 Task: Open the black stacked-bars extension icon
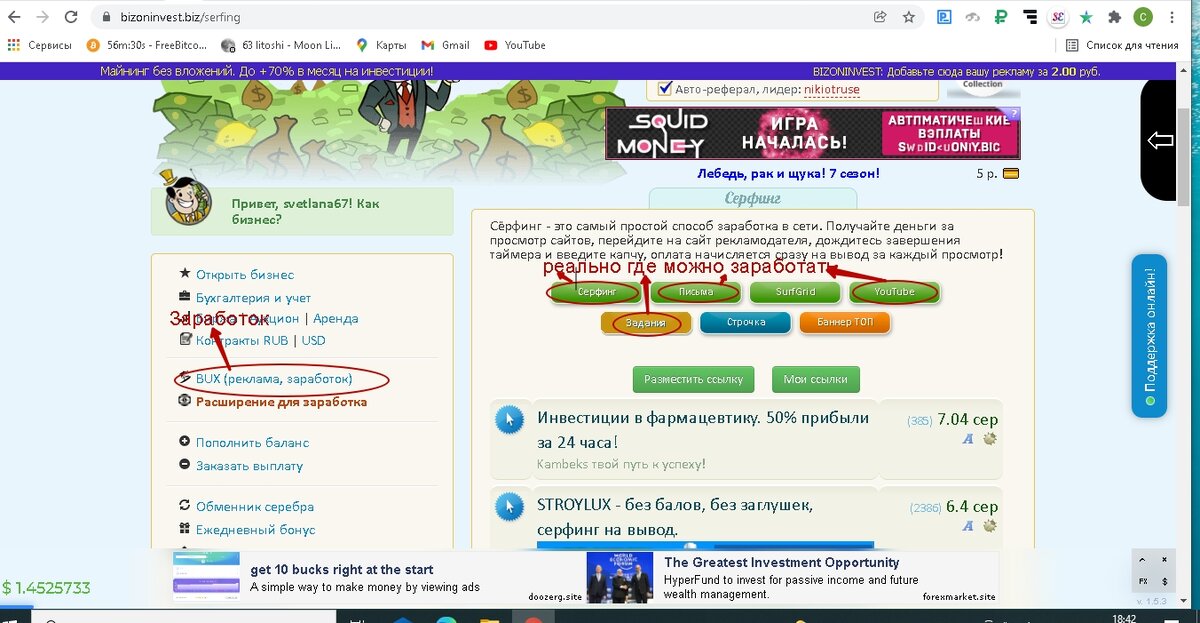click(x=1030, y=17)
